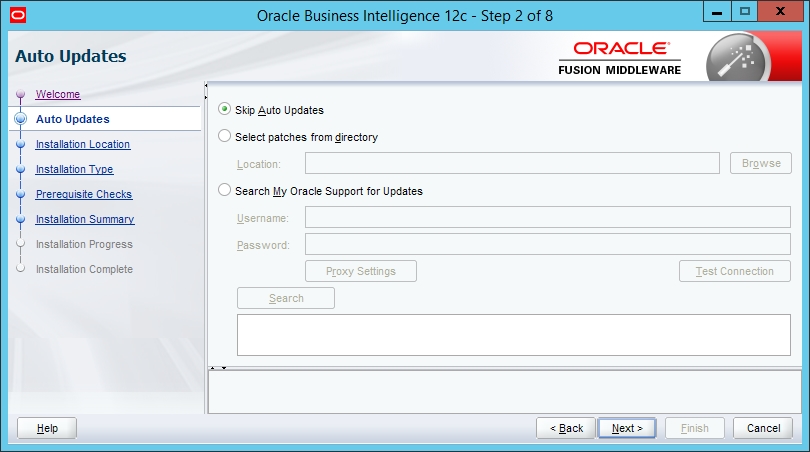The width and height of the screenshot is (810, 452).
Task: Click the installer wizard wand icon
Action: point(738,57)
